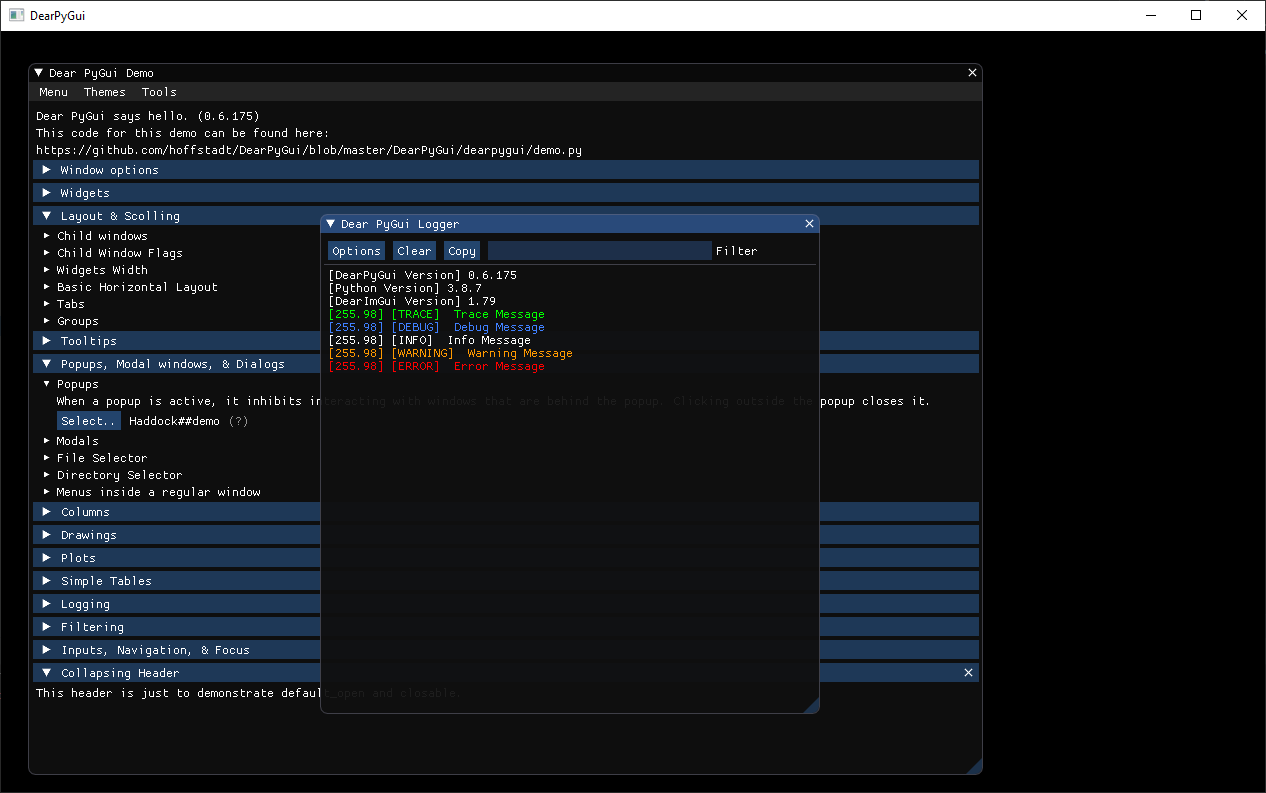Click the Select.. popup button
Image resolution: width=1266 pixels, height=793 pixels.
89,421
